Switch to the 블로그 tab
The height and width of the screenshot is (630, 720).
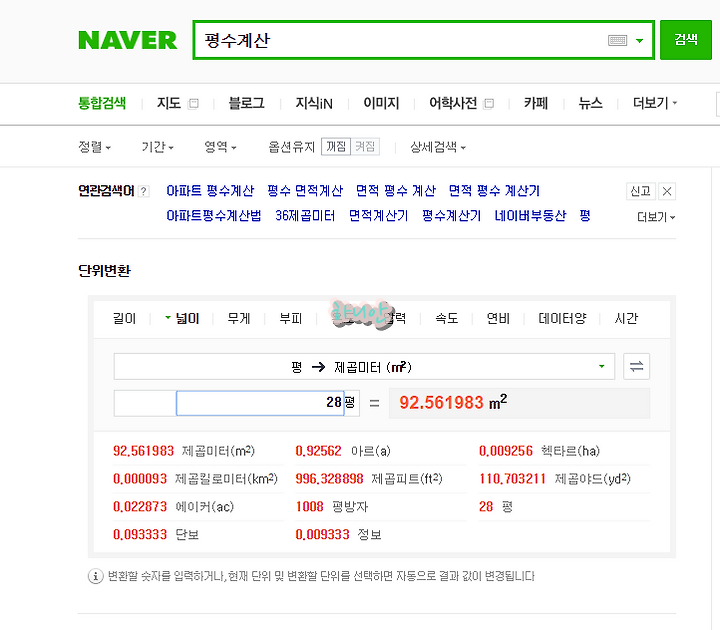coord(247,103)
